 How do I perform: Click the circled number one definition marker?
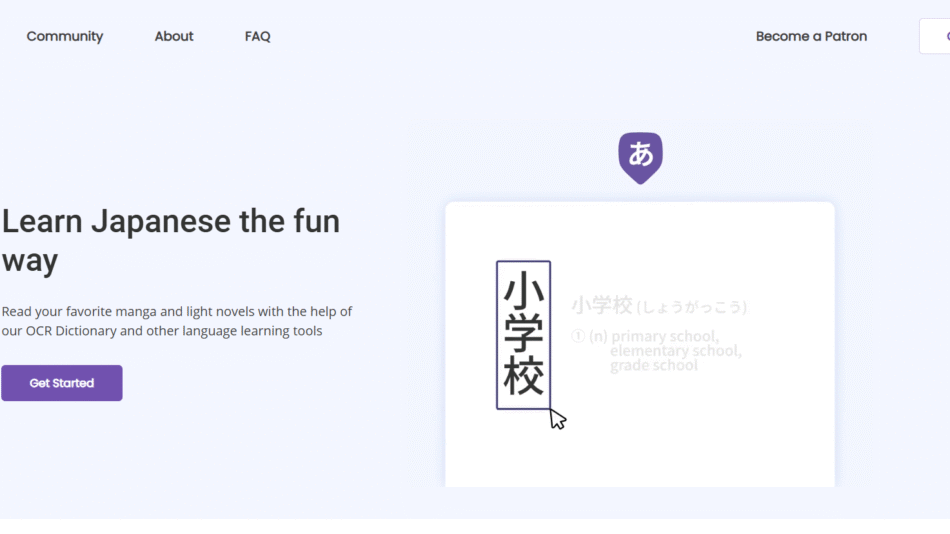click(x=577, y=336)
